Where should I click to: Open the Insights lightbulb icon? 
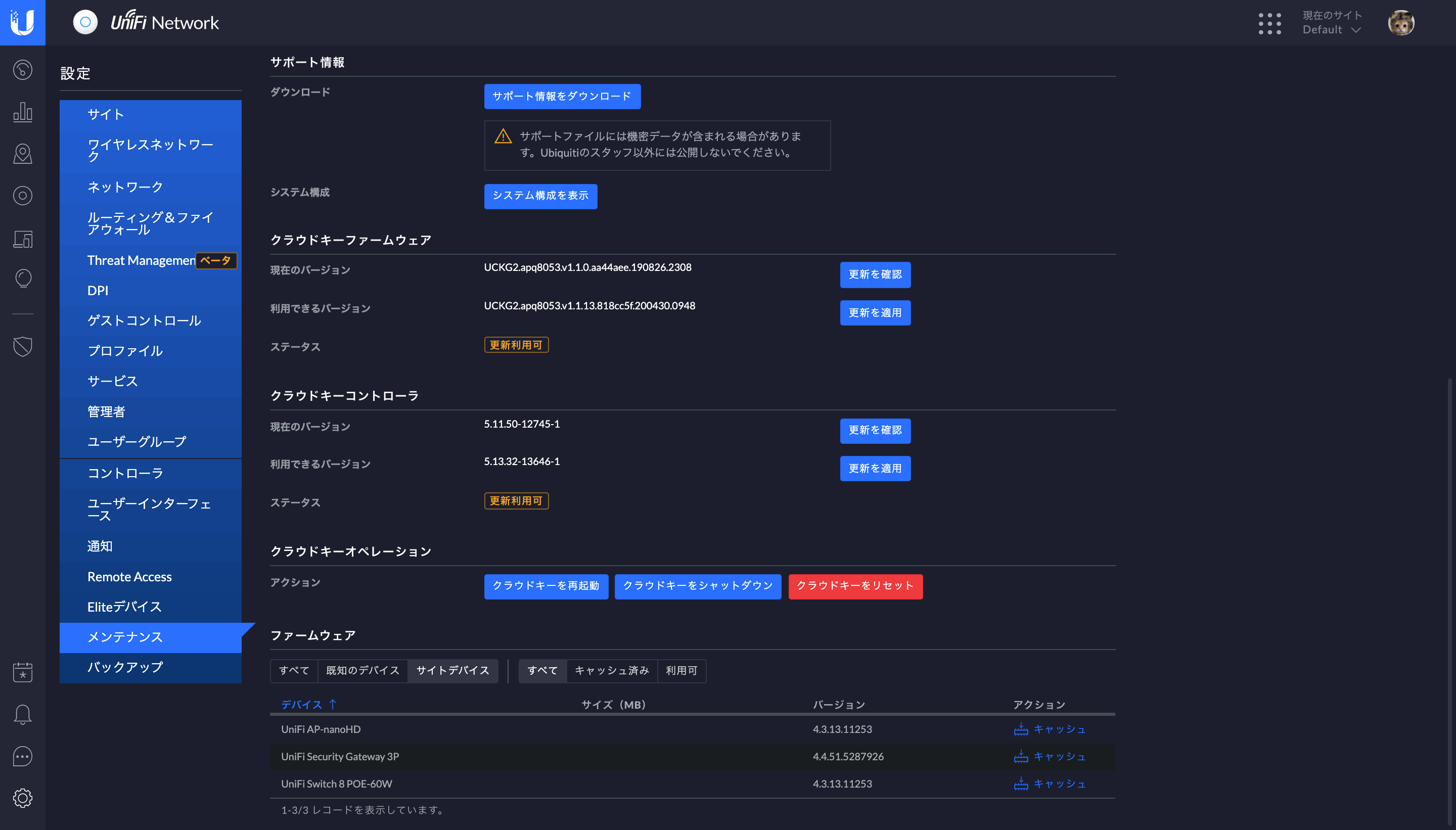[x=23, y=279]
